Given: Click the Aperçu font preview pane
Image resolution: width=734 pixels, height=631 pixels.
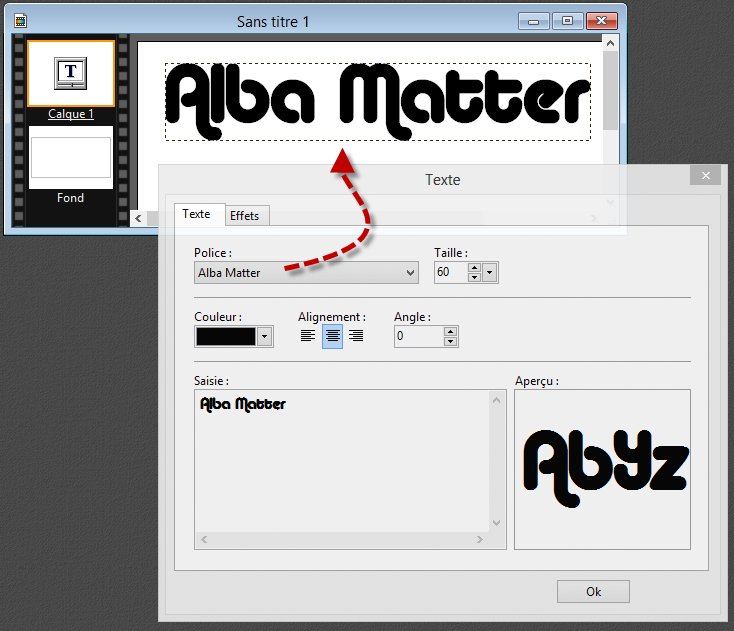Looking at the screenshot, I should (602, 469).
